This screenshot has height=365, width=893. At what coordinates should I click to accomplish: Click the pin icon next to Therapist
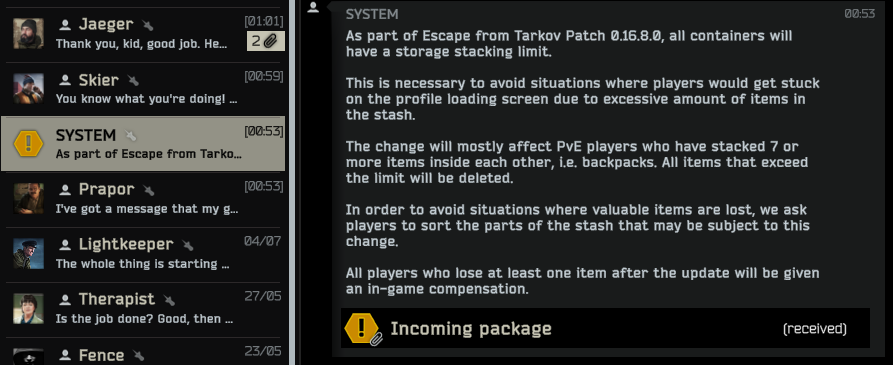coord(169,300)
